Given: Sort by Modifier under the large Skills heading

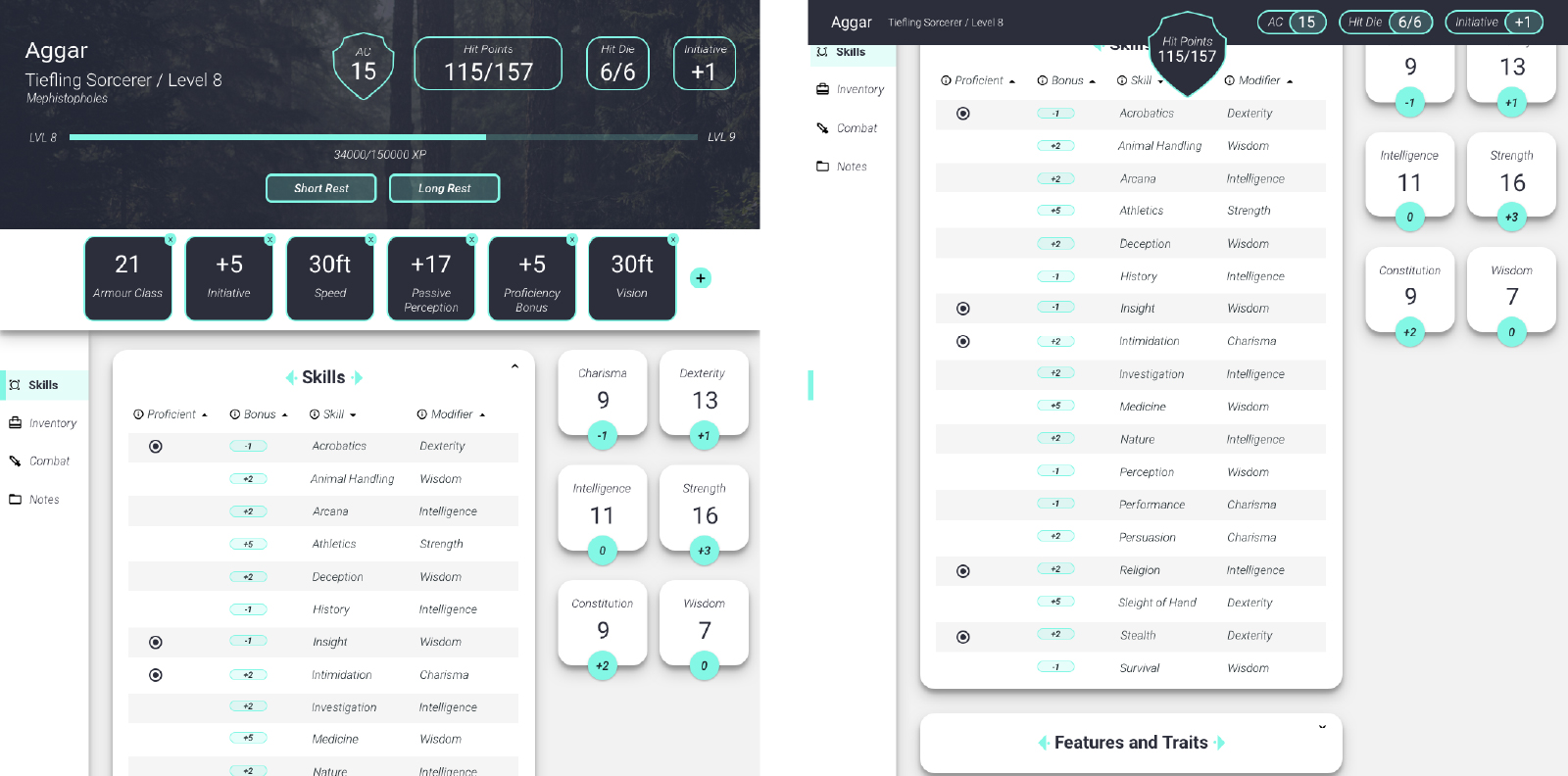Looking at the screenshot, I should [x=451, y=414].
